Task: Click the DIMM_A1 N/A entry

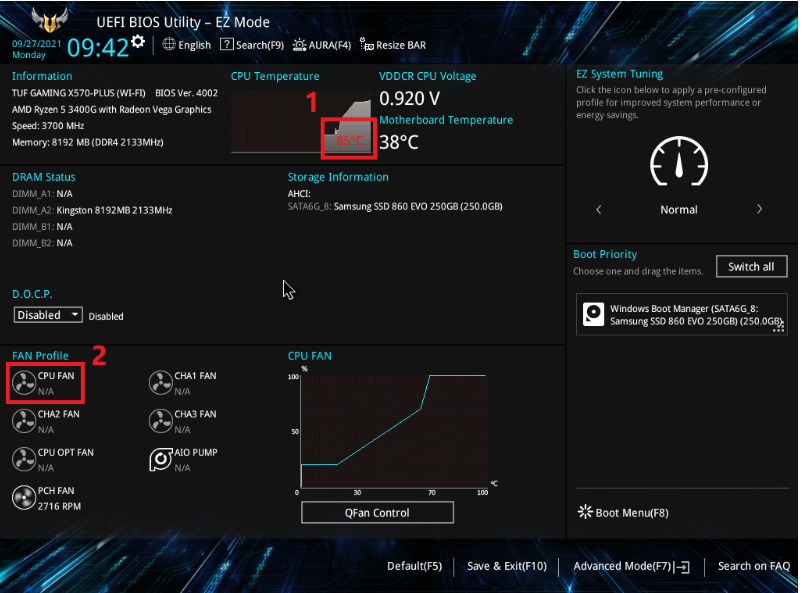Action: [42, 194]
